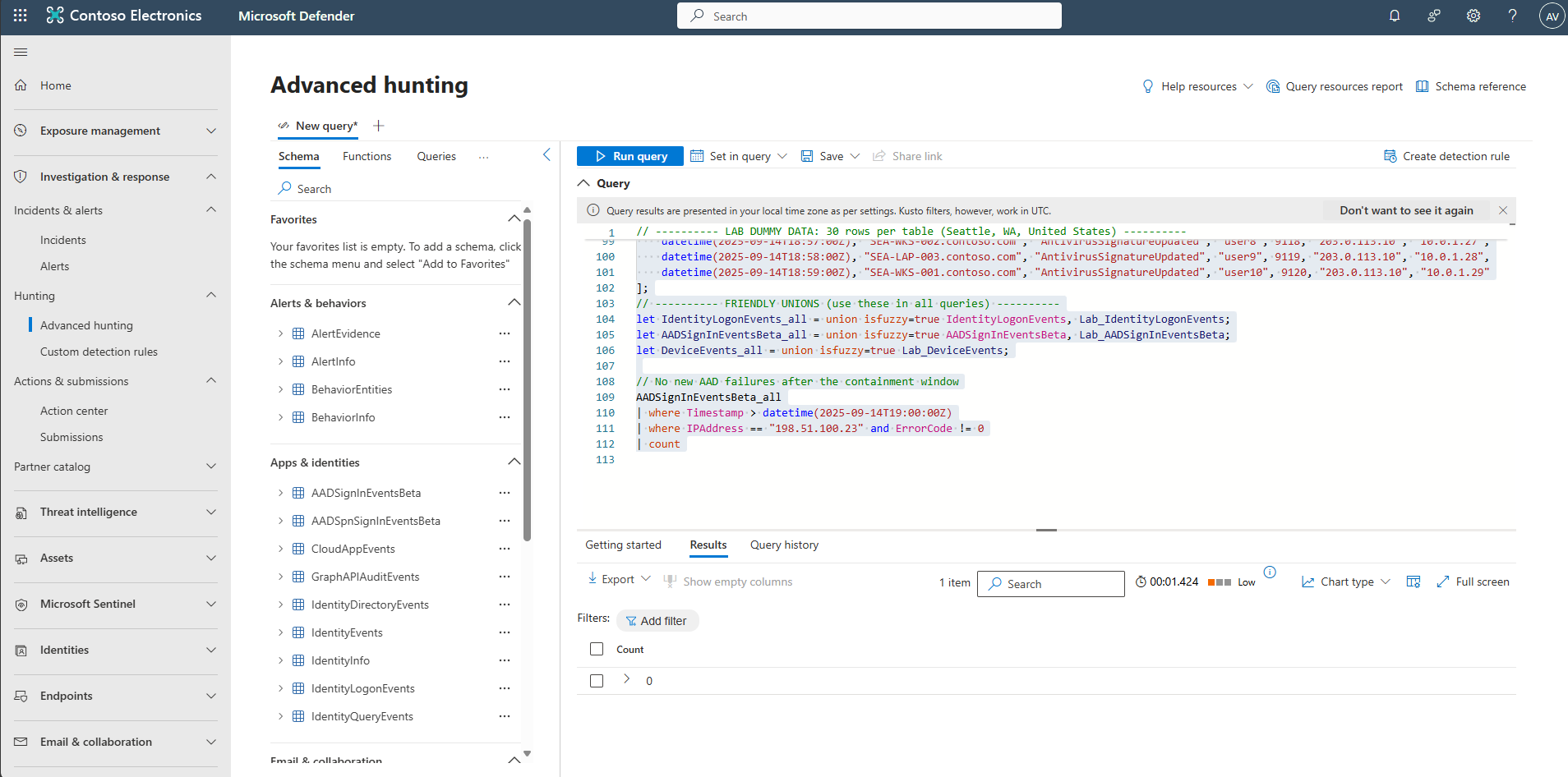1568x777 pixels.
Task: Open the Schema reference panel
Action: [1471, 86]
